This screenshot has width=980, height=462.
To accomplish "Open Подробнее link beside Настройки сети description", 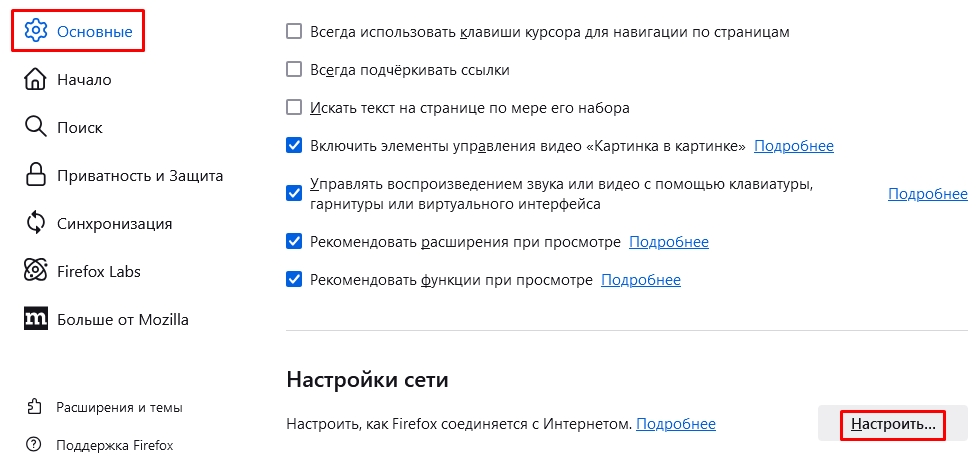I will pos(676,424).
